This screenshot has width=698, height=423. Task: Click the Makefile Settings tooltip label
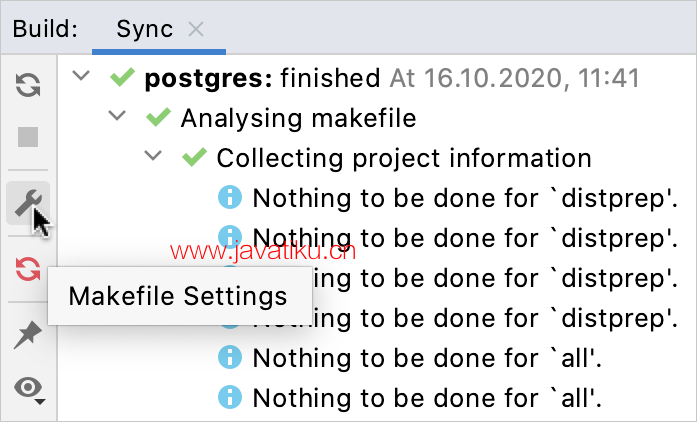click(x=178, y=296)
